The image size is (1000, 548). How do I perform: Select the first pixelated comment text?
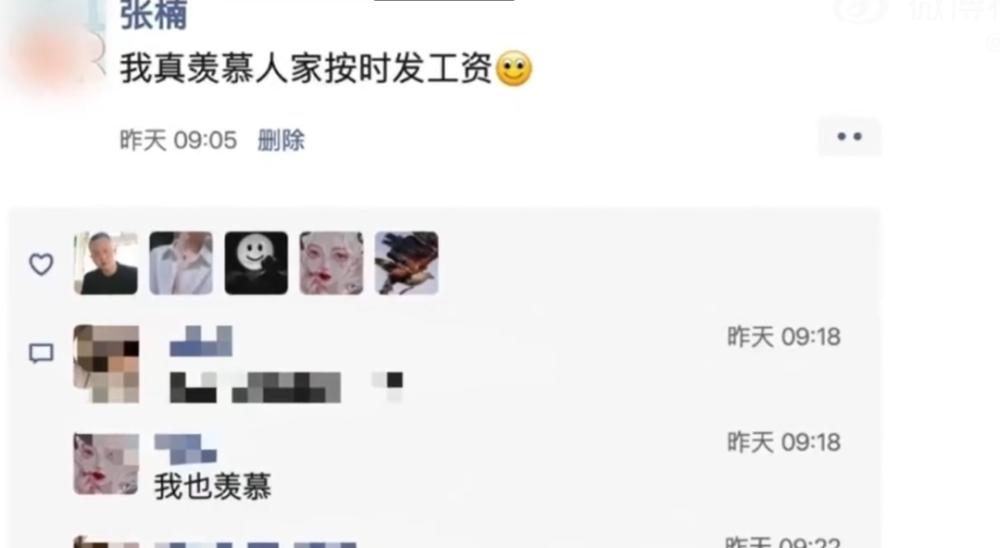[286, 387]
